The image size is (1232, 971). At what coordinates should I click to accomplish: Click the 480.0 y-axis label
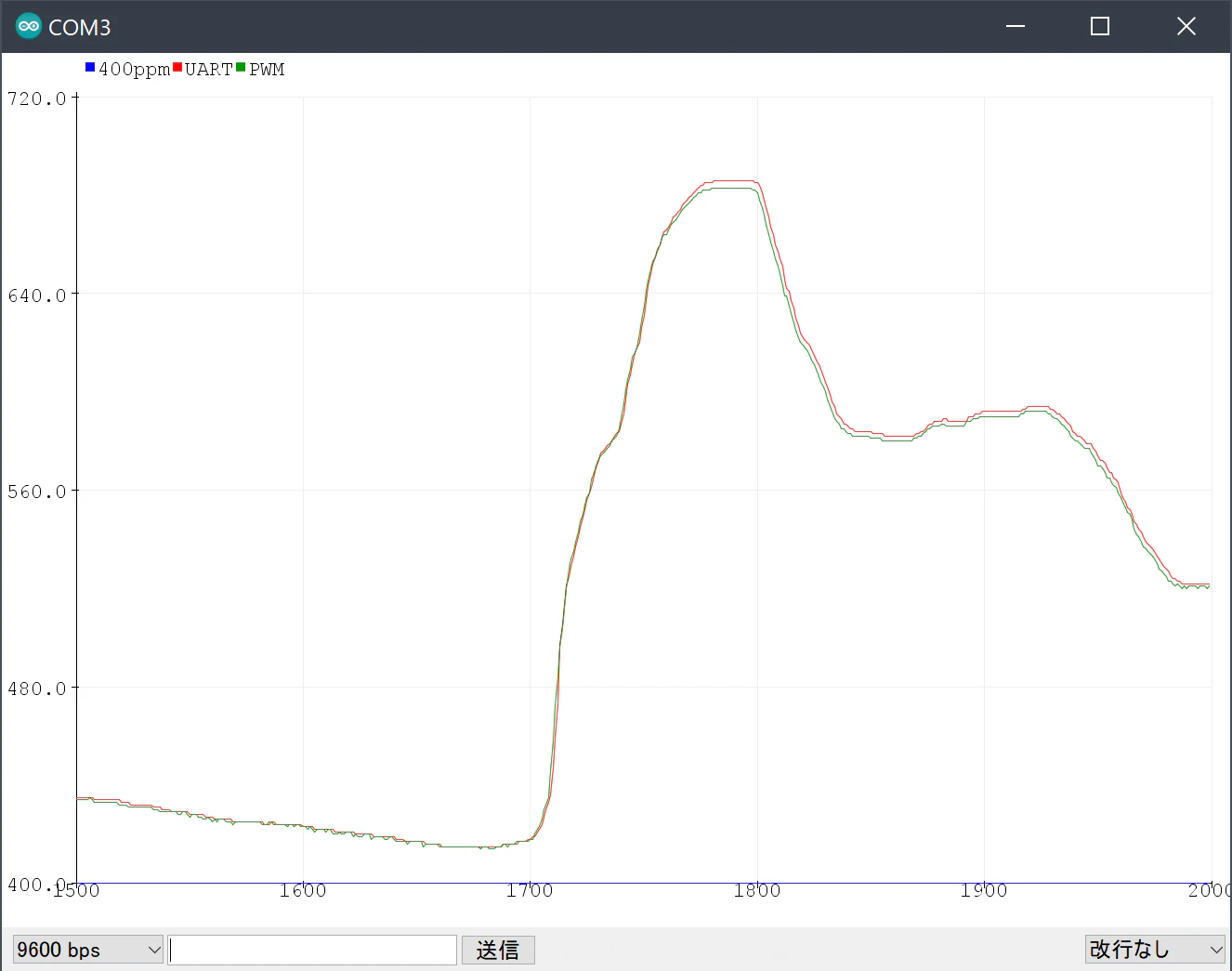pos(37,689)
